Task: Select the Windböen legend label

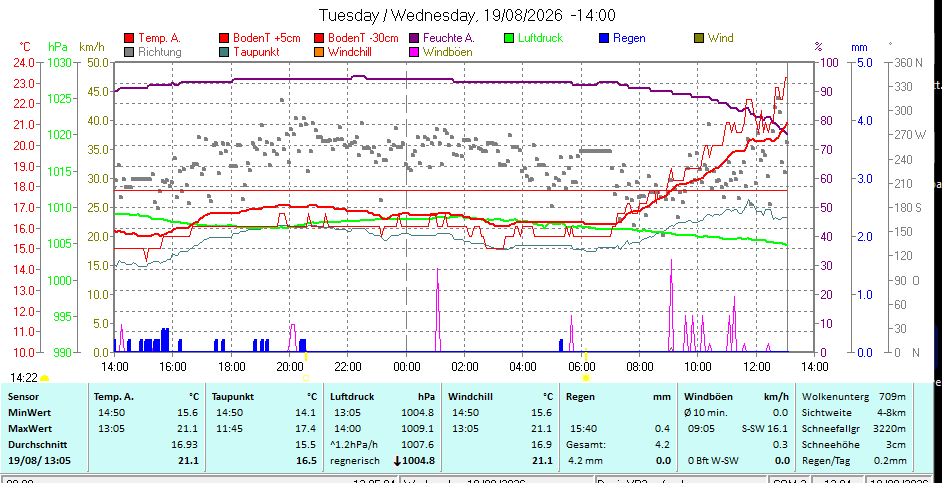Action: [x=448, y=52]
